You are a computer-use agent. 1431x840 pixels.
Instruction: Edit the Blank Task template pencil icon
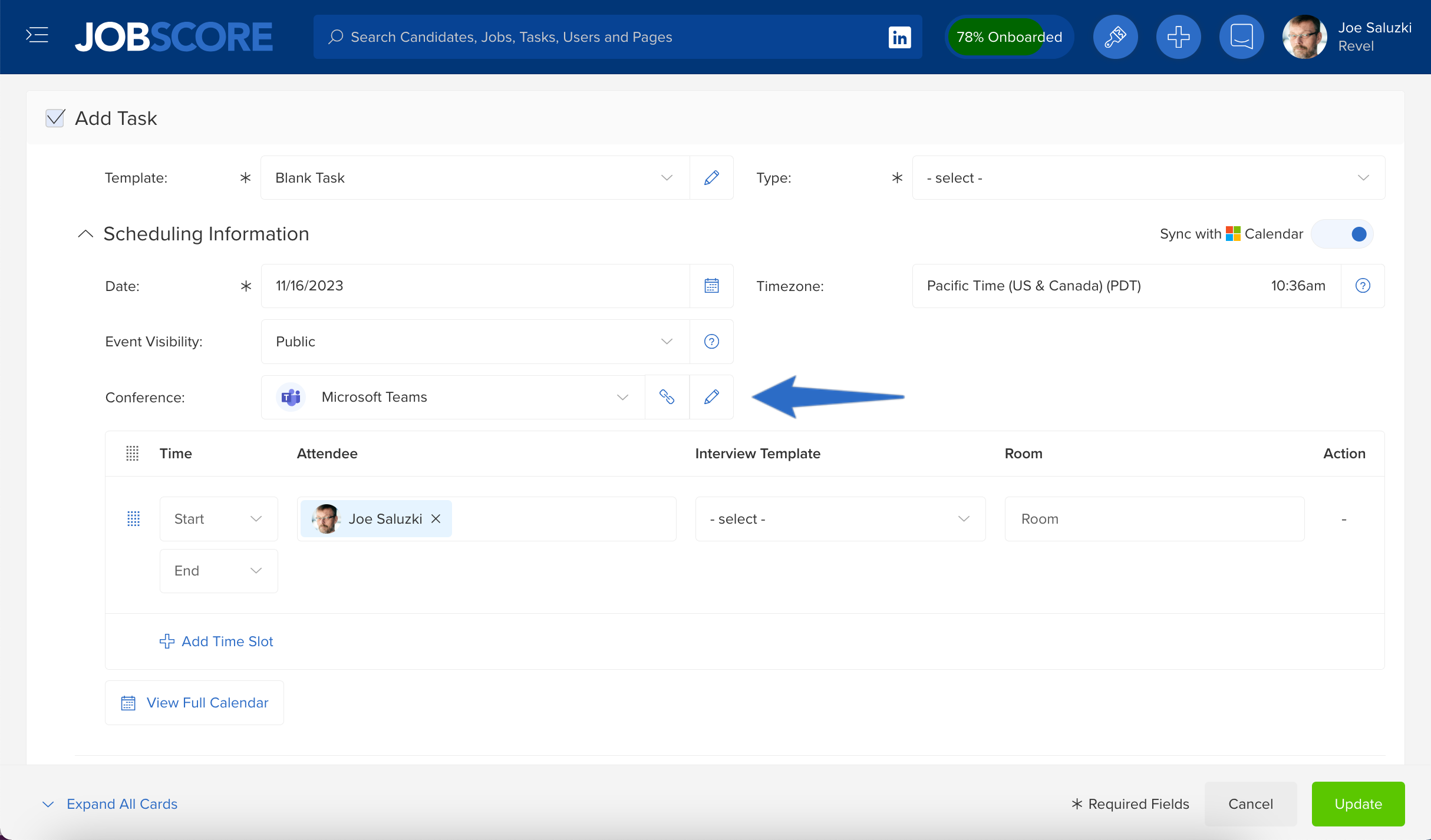(x=711, y=178)
